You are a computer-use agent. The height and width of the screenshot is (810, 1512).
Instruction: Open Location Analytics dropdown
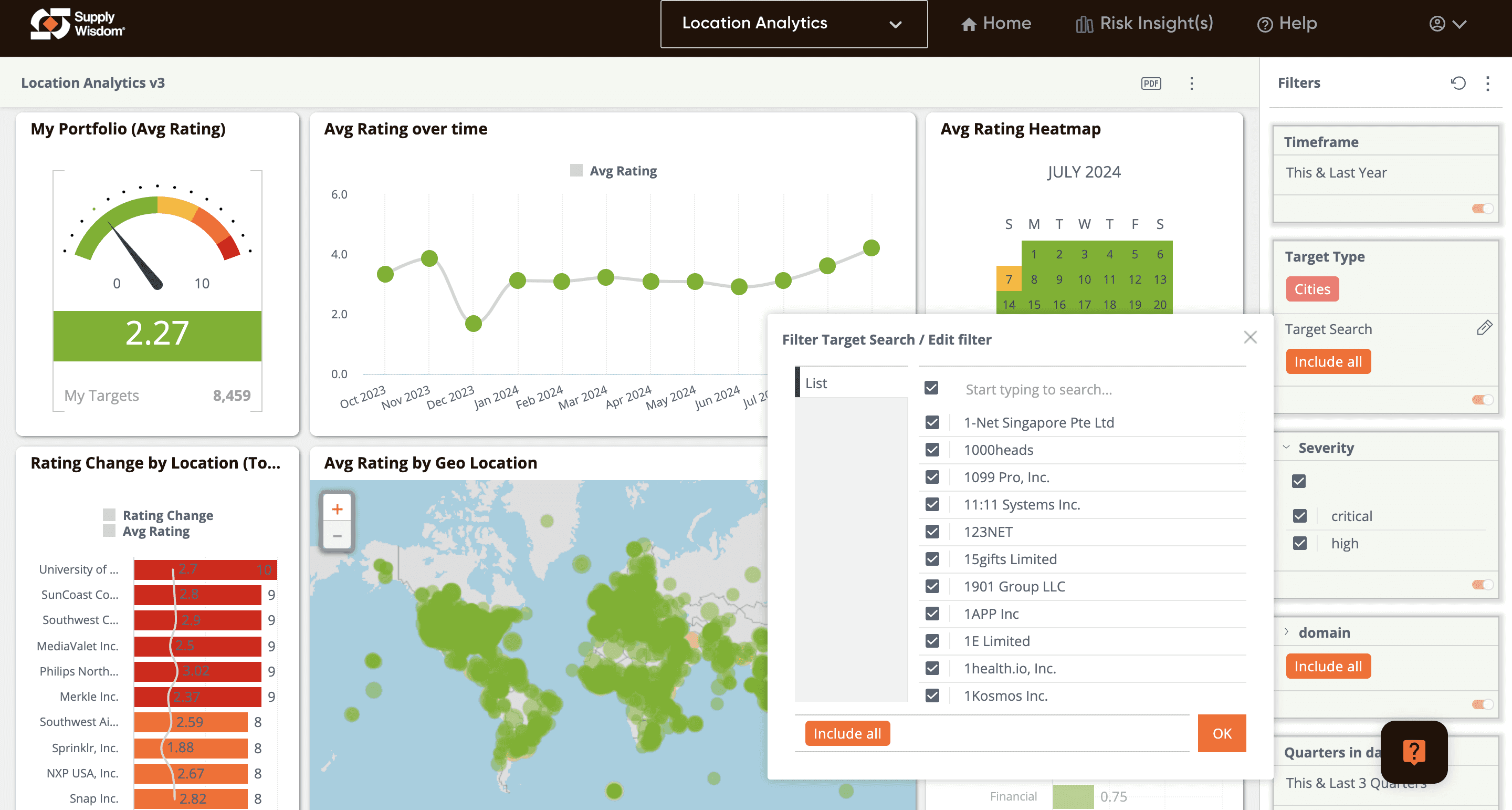(794, 24)
